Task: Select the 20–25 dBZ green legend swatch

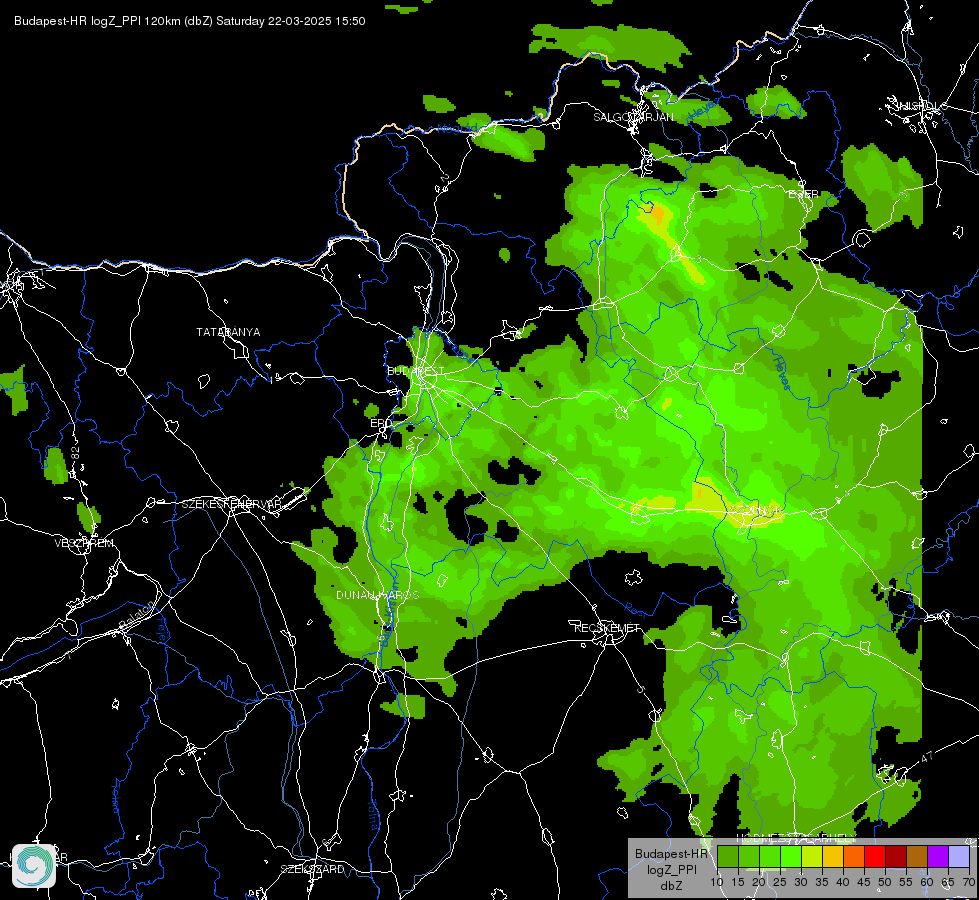Action: tap(770, 857)
